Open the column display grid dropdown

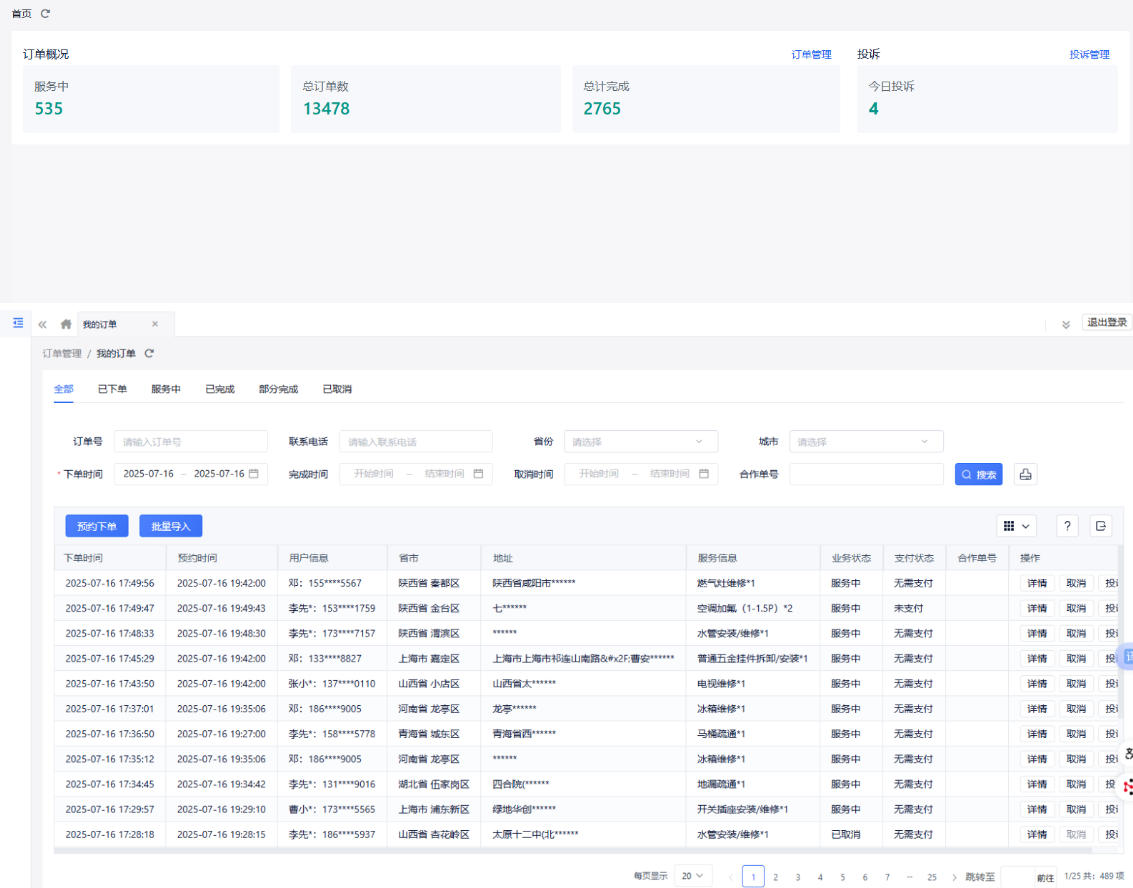click(x=1016, y=526)
